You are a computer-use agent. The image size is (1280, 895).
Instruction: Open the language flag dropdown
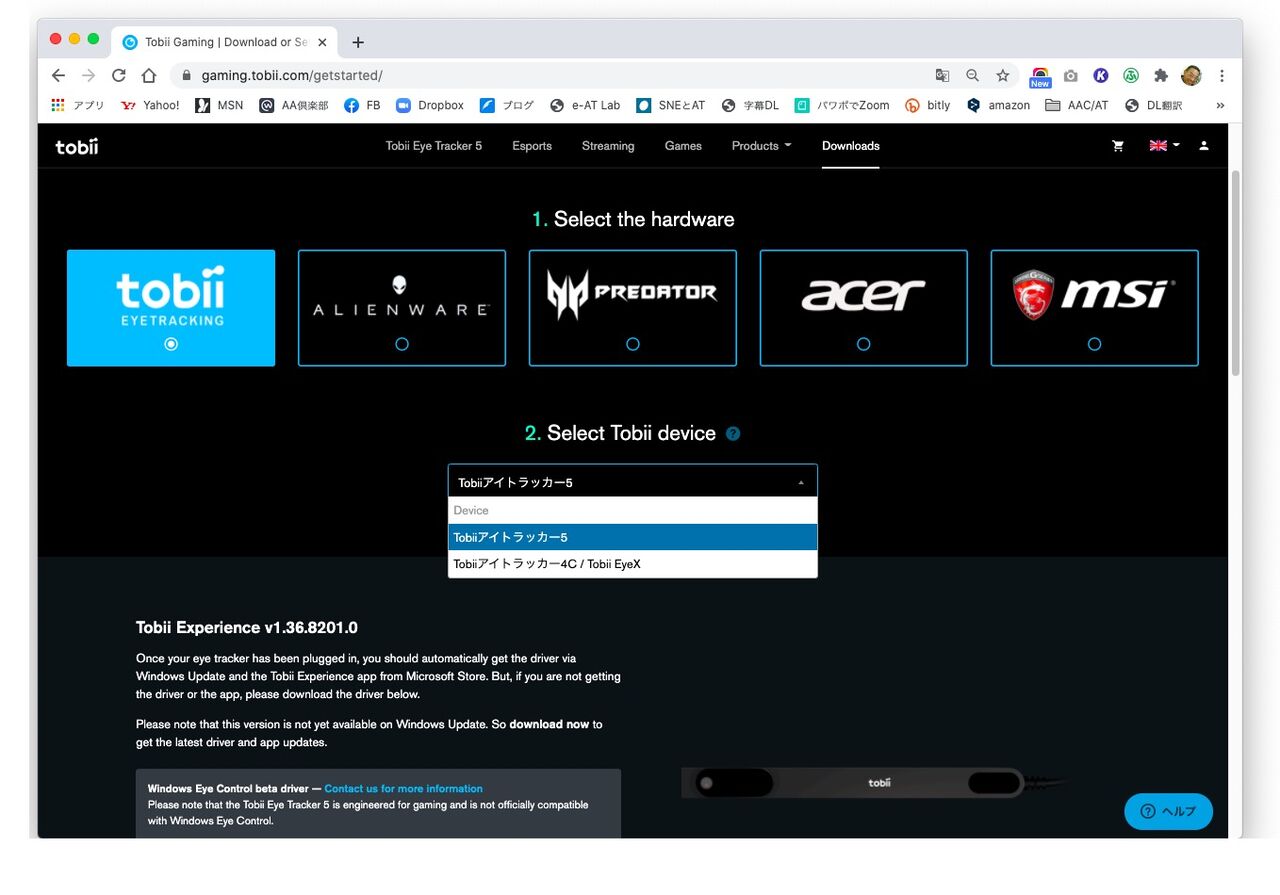1164,146
